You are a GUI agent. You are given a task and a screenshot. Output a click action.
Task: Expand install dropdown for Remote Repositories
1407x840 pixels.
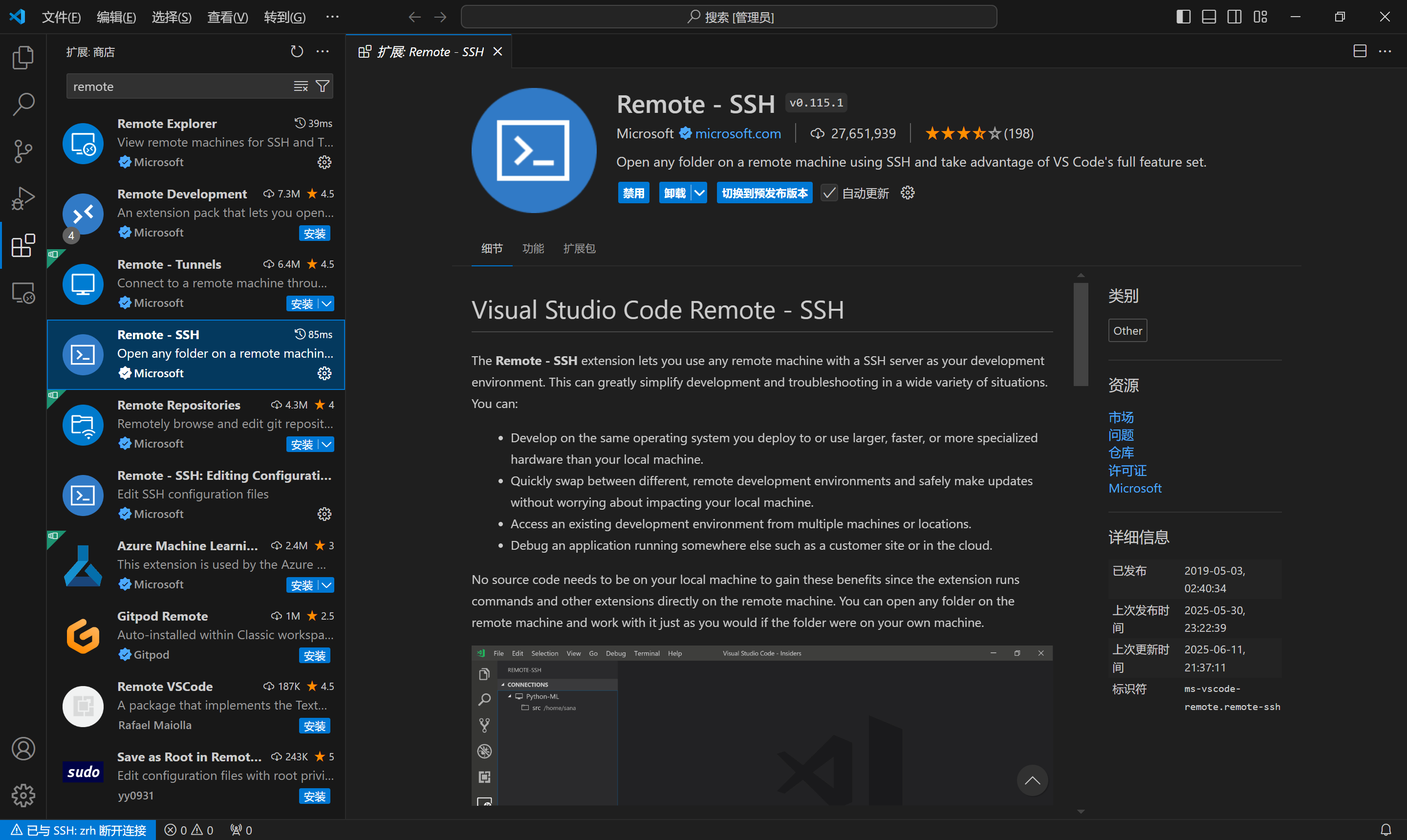pyautogui.click(x=327, y=444)
